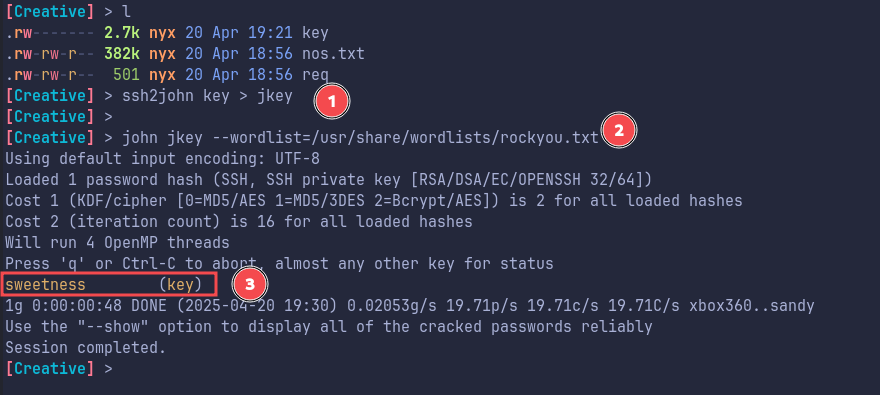Click the 382k file size value

point(122,54)
